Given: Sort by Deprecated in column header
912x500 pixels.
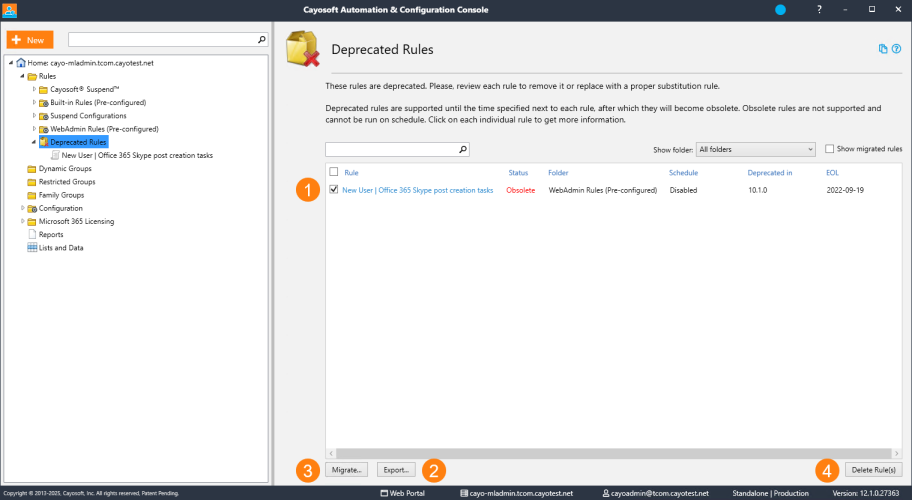Looking at the screenshot, I should click(x=770, y=173).
